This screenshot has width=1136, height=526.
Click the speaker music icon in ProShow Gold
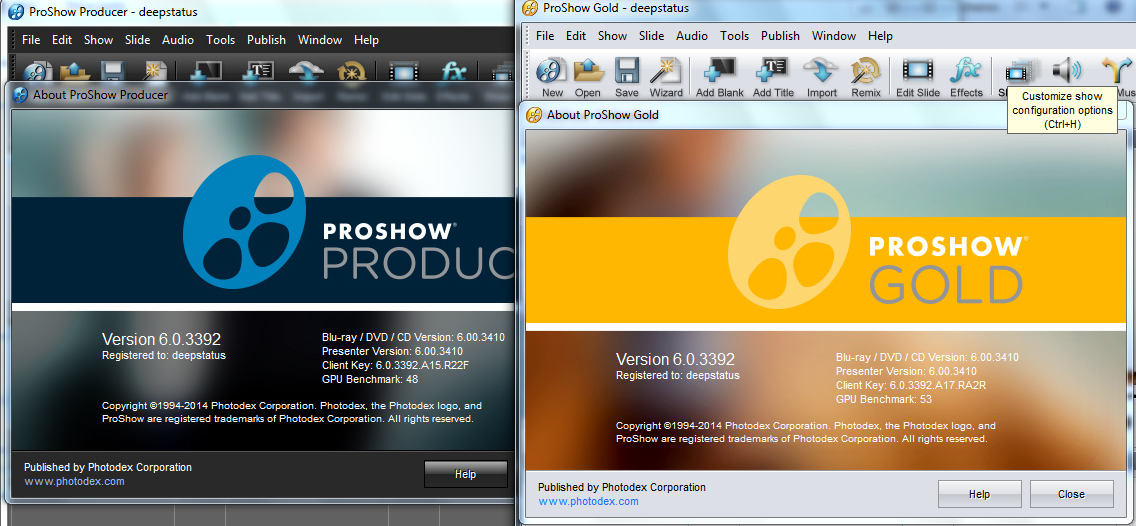(1067, 71)
